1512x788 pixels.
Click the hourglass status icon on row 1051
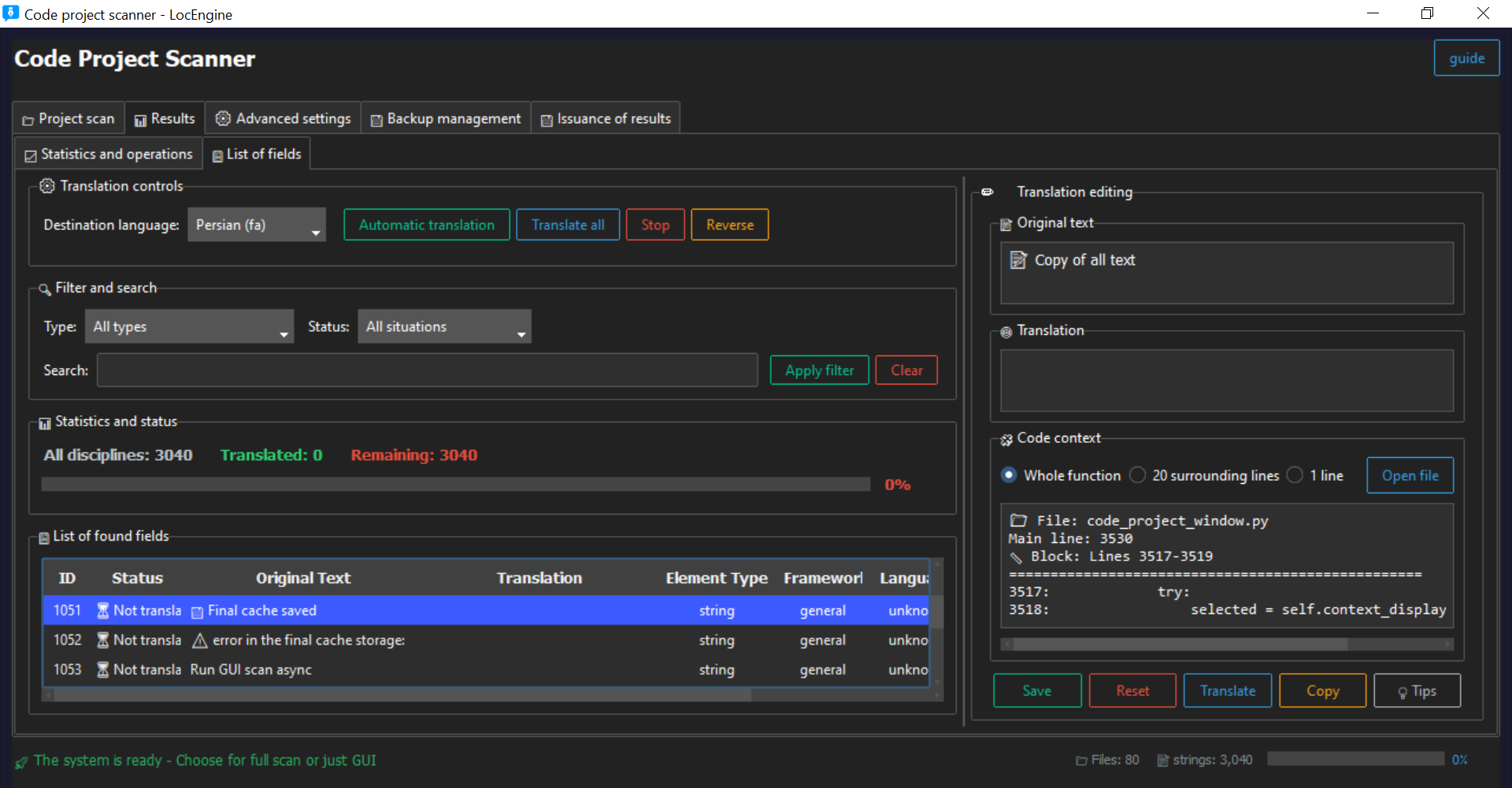coord(103,610)
